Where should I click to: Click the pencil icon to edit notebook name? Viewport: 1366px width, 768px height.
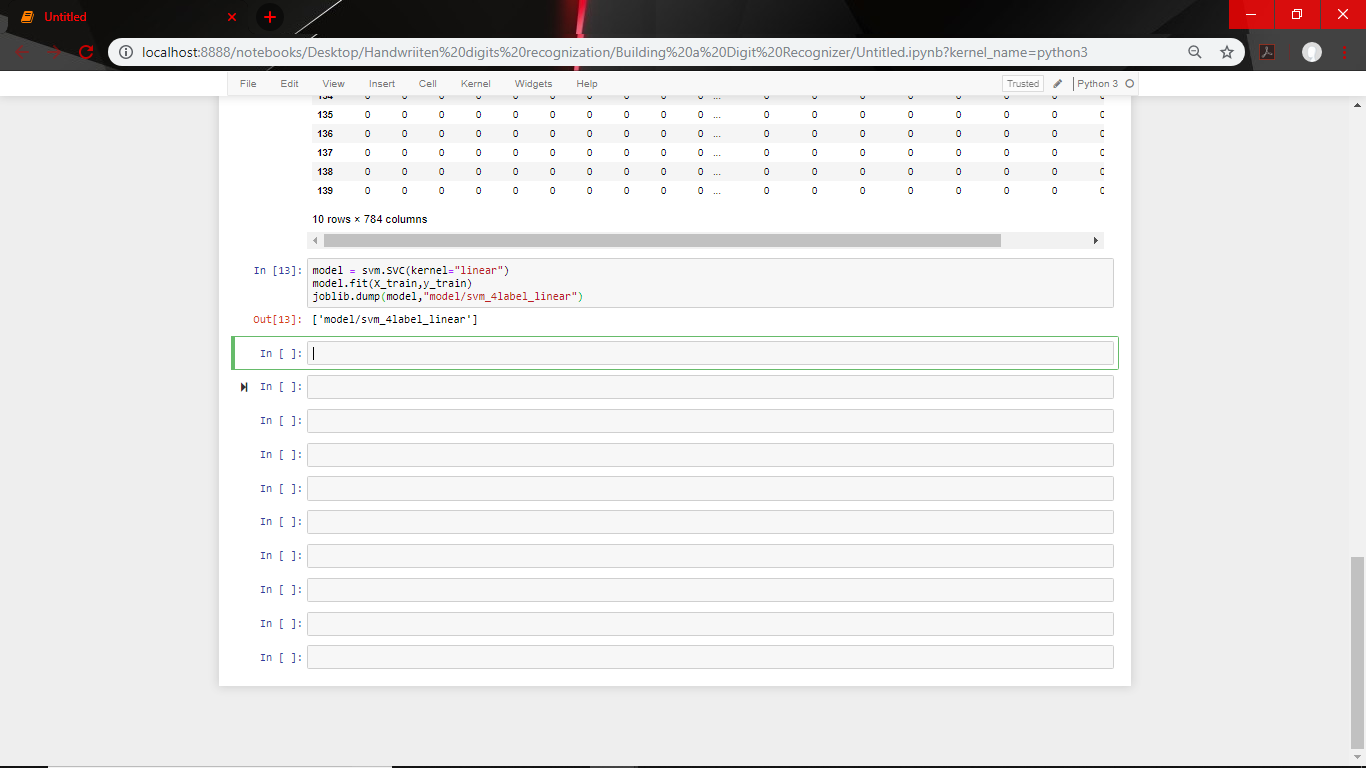(x=1057, y=83)
